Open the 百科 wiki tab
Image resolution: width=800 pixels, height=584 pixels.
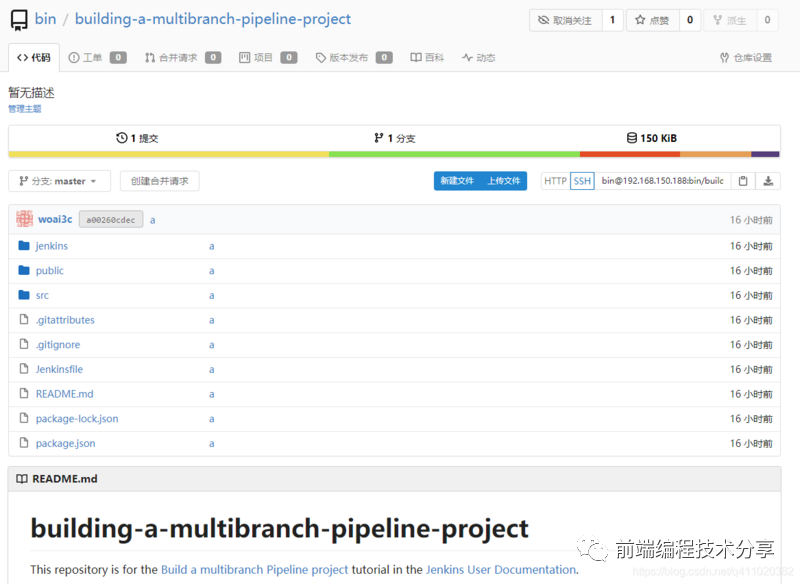click(427, 58)
